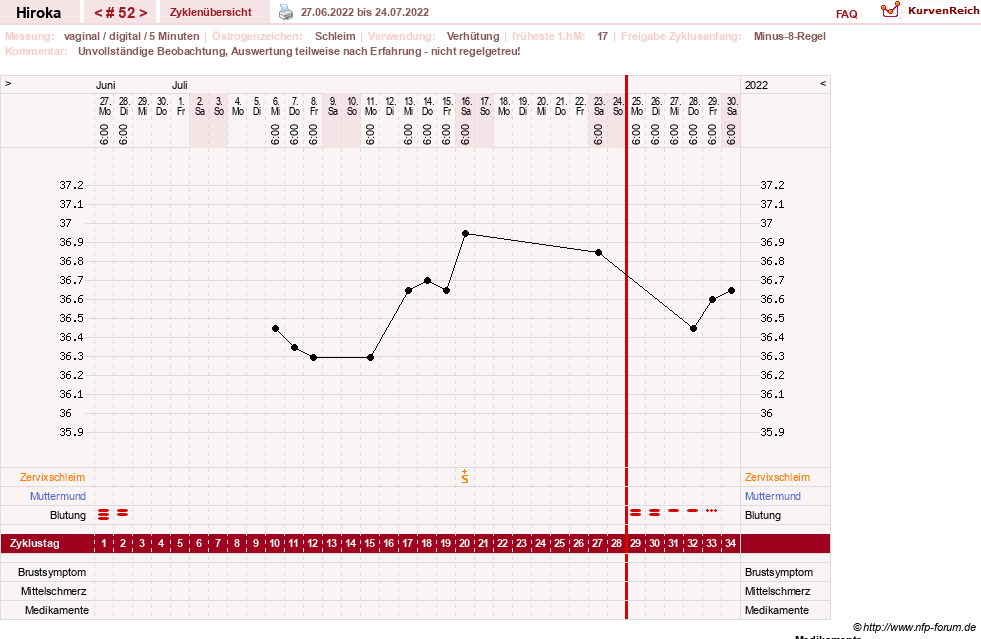Click the left Brustsymptom row label
This screenshot has height=639, width=981.
52,572
